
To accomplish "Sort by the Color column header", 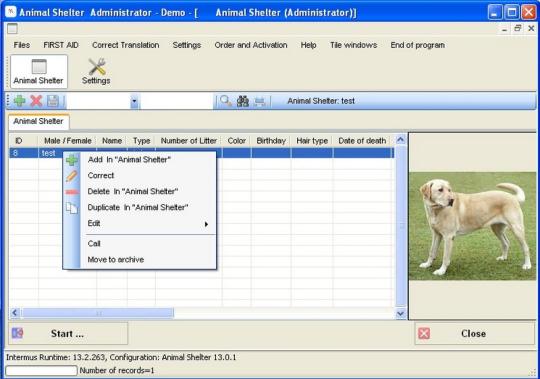I will pyautogui.click(x=237, y=141).
